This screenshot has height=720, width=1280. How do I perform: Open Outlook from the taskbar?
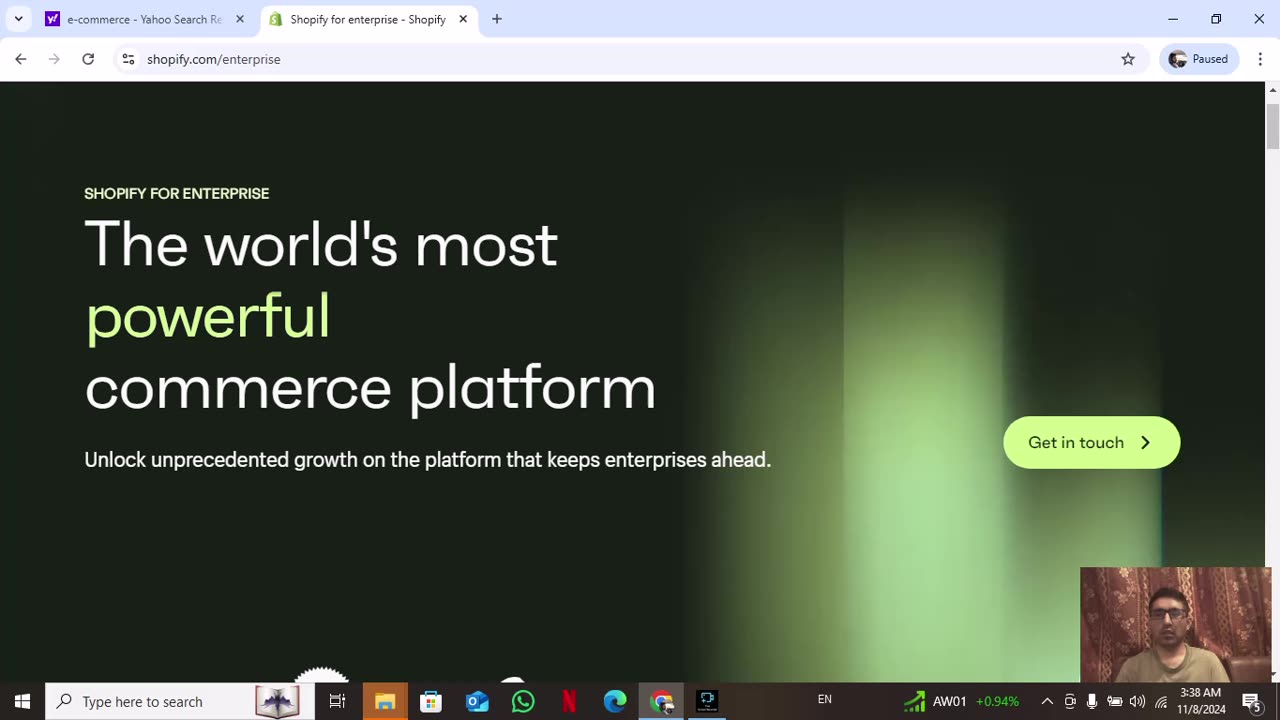[477, 701]
